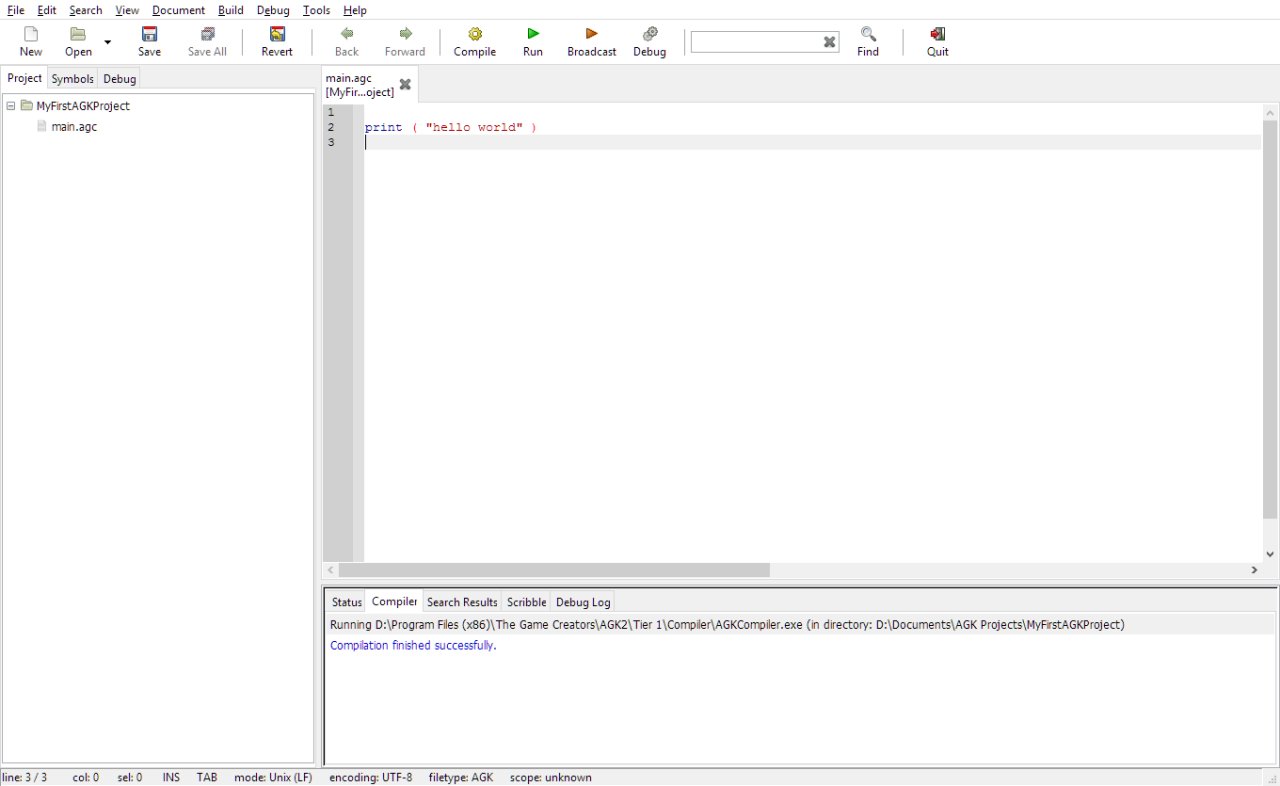Open the Help menu
This screenshot has height=786, width=1280.
(x=355, y=10)
